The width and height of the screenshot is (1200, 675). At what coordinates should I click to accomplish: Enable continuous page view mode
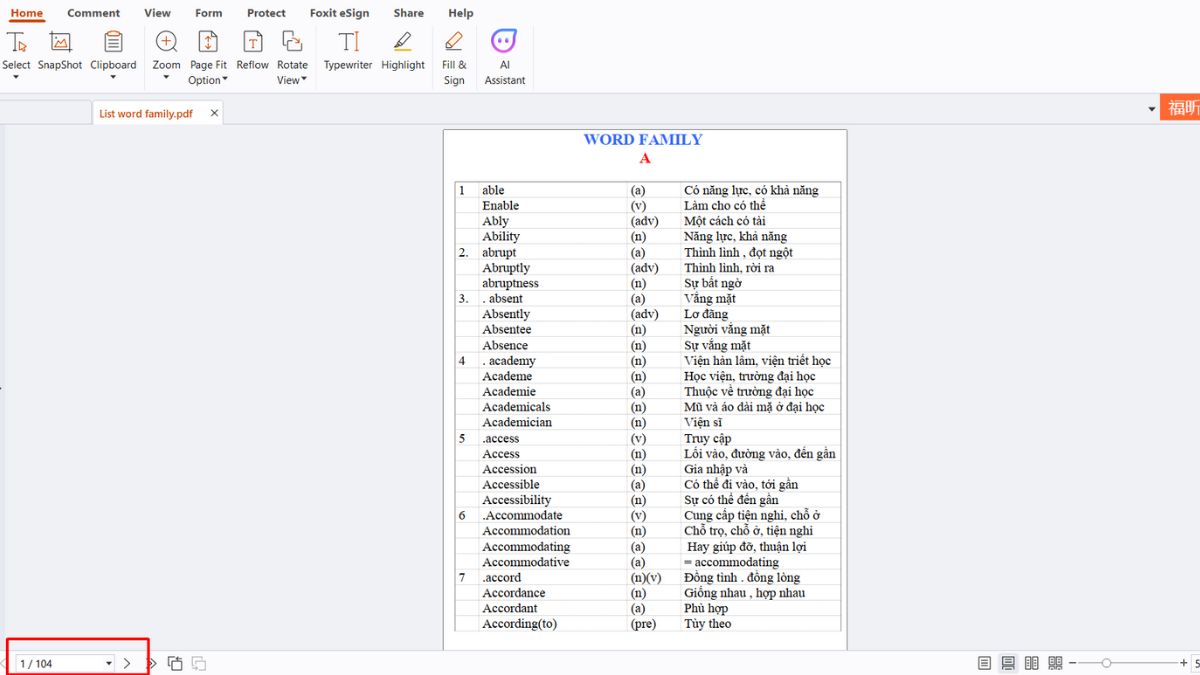(x=1008, y=663)
